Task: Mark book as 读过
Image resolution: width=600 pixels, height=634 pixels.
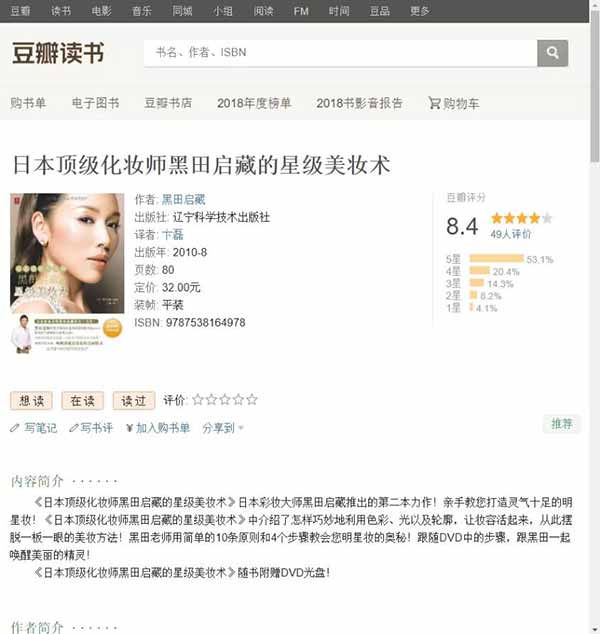Action: tap(134, 401)
